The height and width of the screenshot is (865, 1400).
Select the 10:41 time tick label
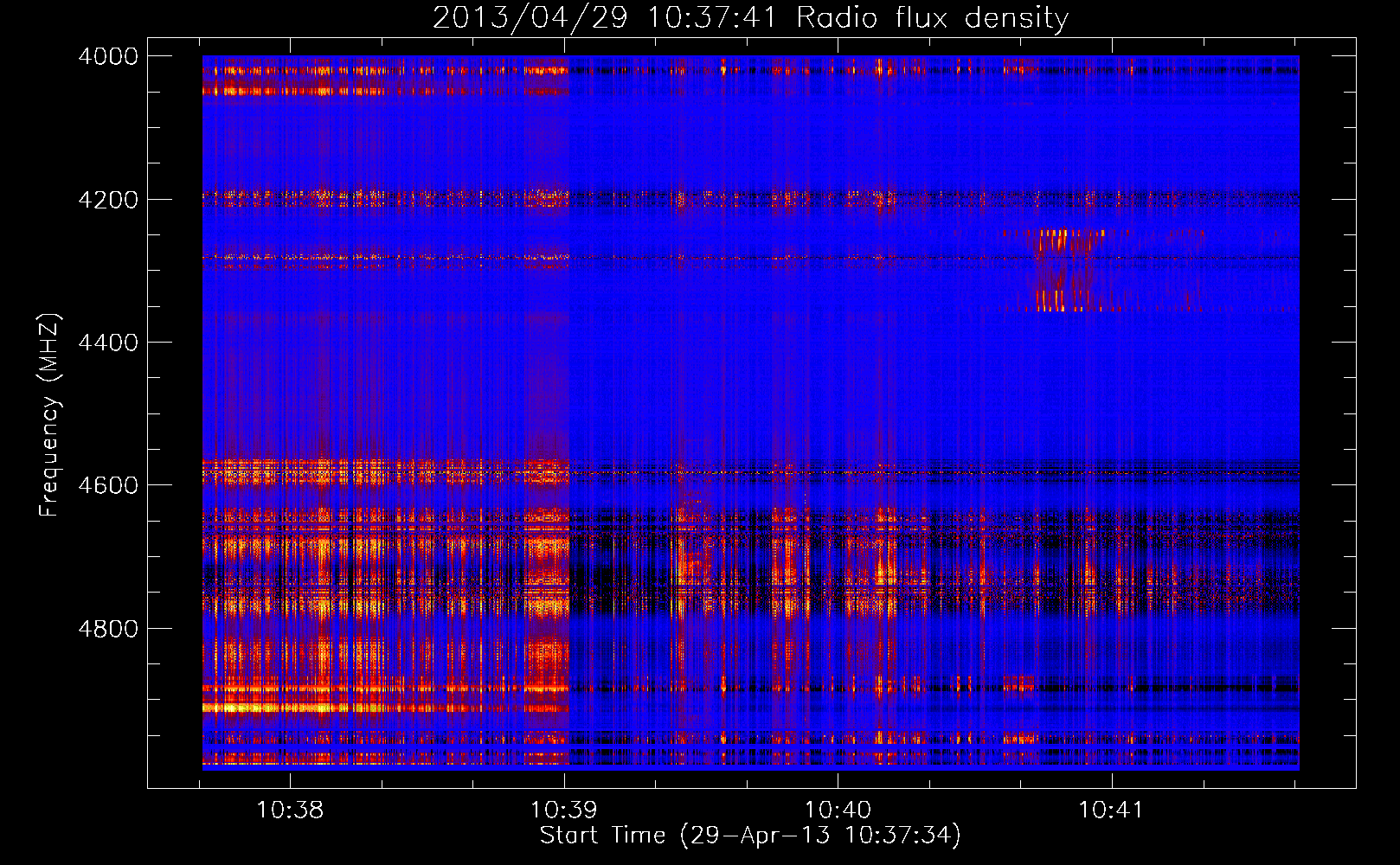click(1111, 811)
